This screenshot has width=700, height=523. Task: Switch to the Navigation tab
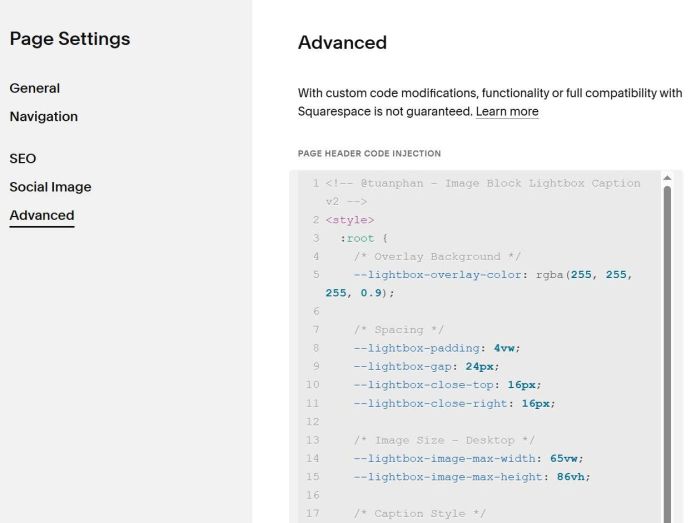click(x=44, y=116)
